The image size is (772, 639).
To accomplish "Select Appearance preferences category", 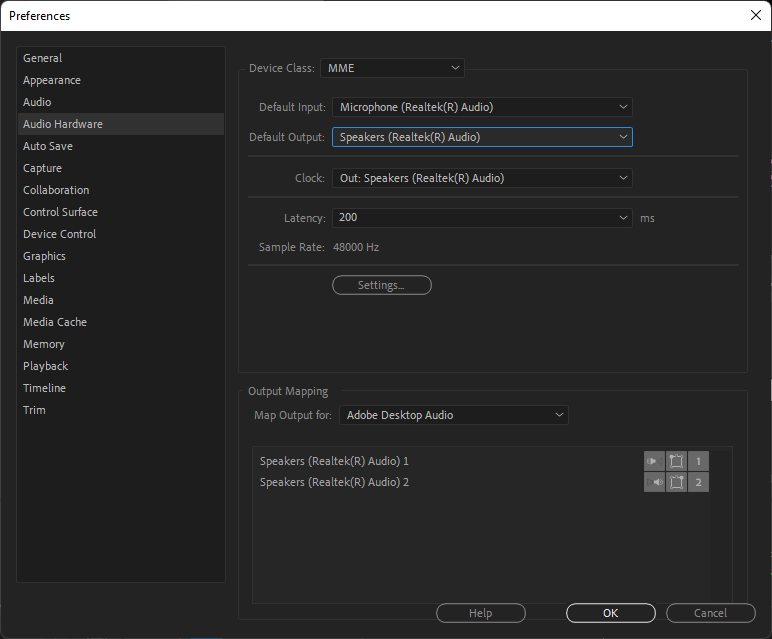I will [121, 80].
